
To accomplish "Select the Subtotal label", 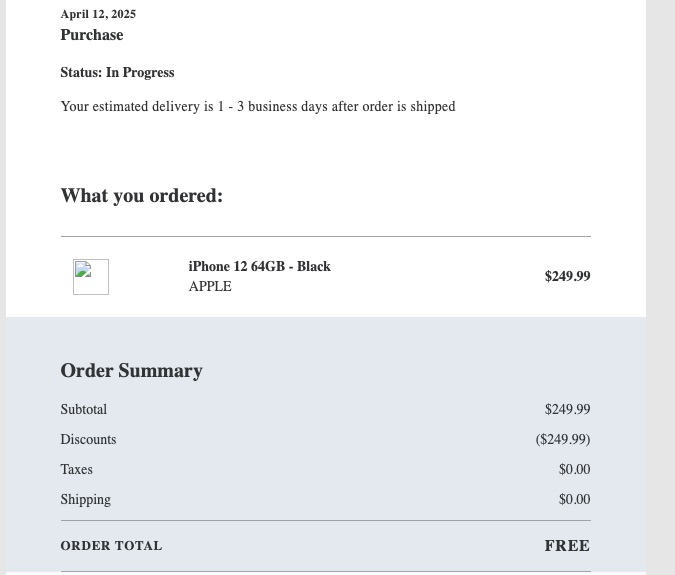I will click(83, 410).
